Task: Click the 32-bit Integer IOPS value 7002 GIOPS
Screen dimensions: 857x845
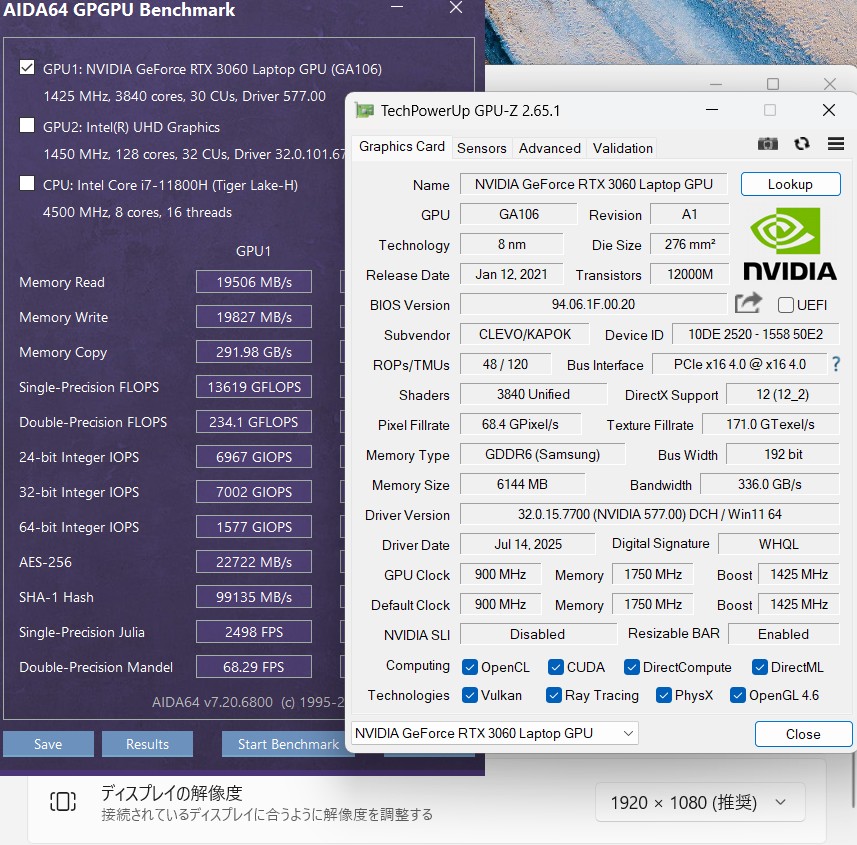Action: (x=254, y=492)
